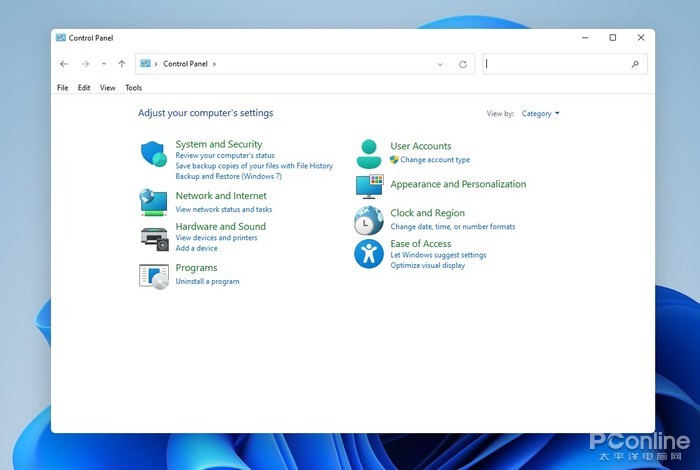Click the User Accounts icon
Screen dimensions: 700x470
coord(369,153)
